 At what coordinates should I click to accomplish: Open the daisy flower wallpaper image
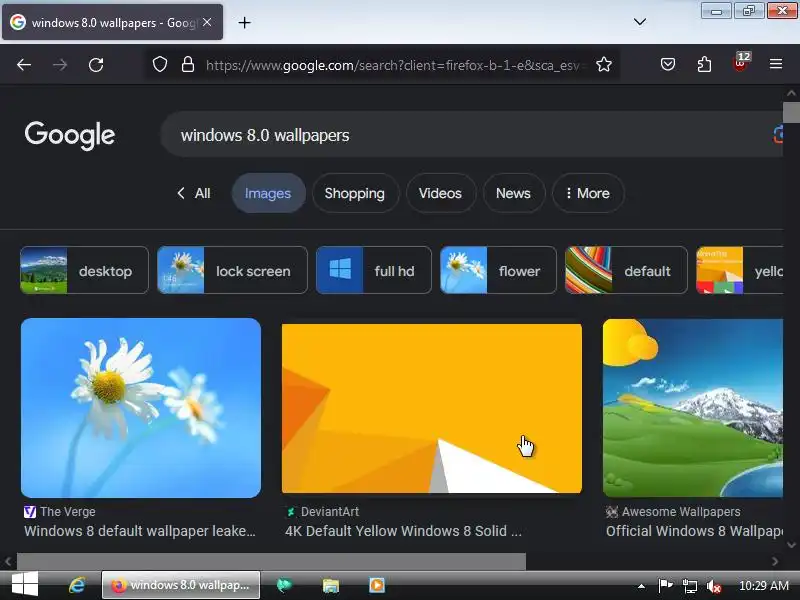coord(141,408)
